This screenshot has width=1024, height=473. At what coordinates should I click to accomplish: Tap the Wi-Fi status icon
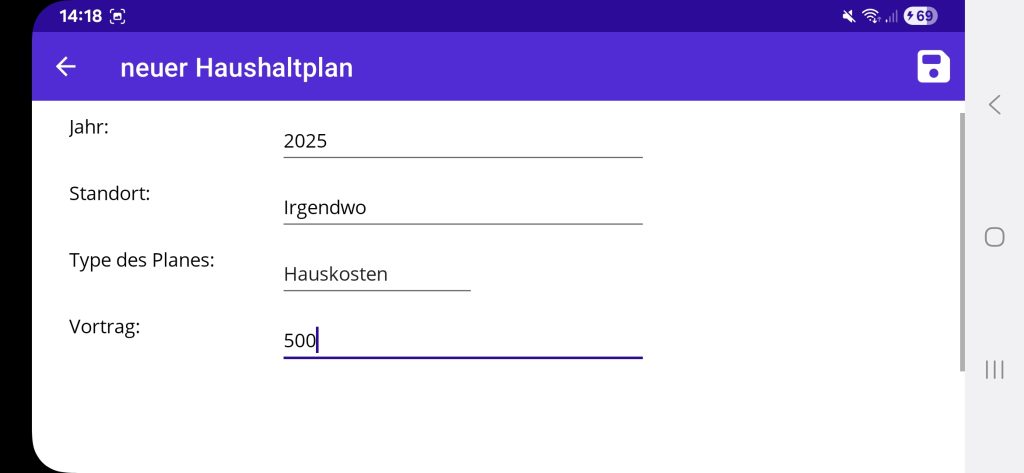click(x=870, y=16)
